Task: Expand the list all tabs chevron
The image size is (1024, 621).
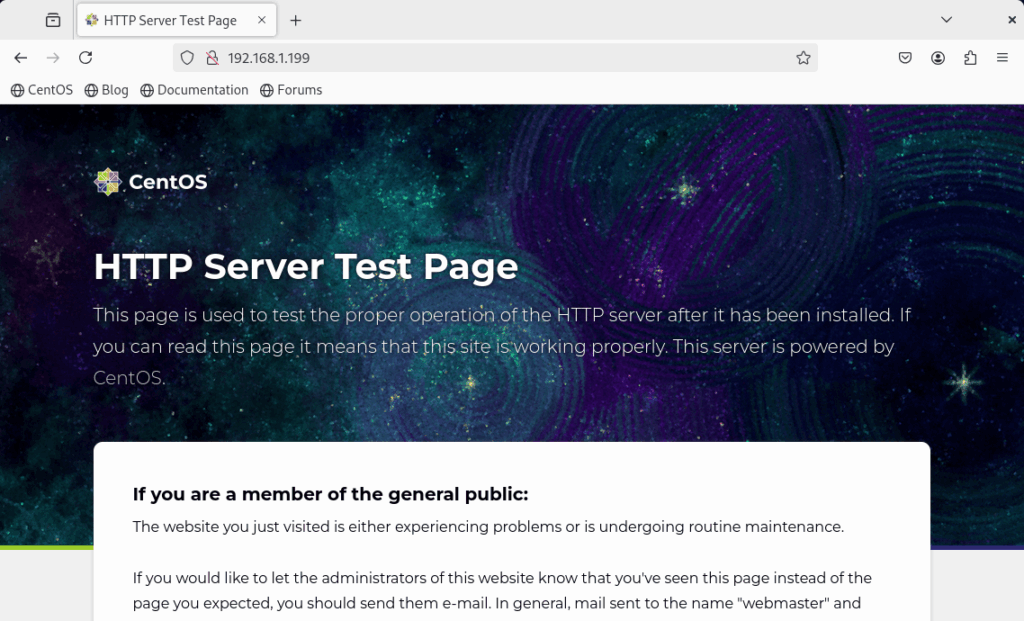Action: point(946,20)
